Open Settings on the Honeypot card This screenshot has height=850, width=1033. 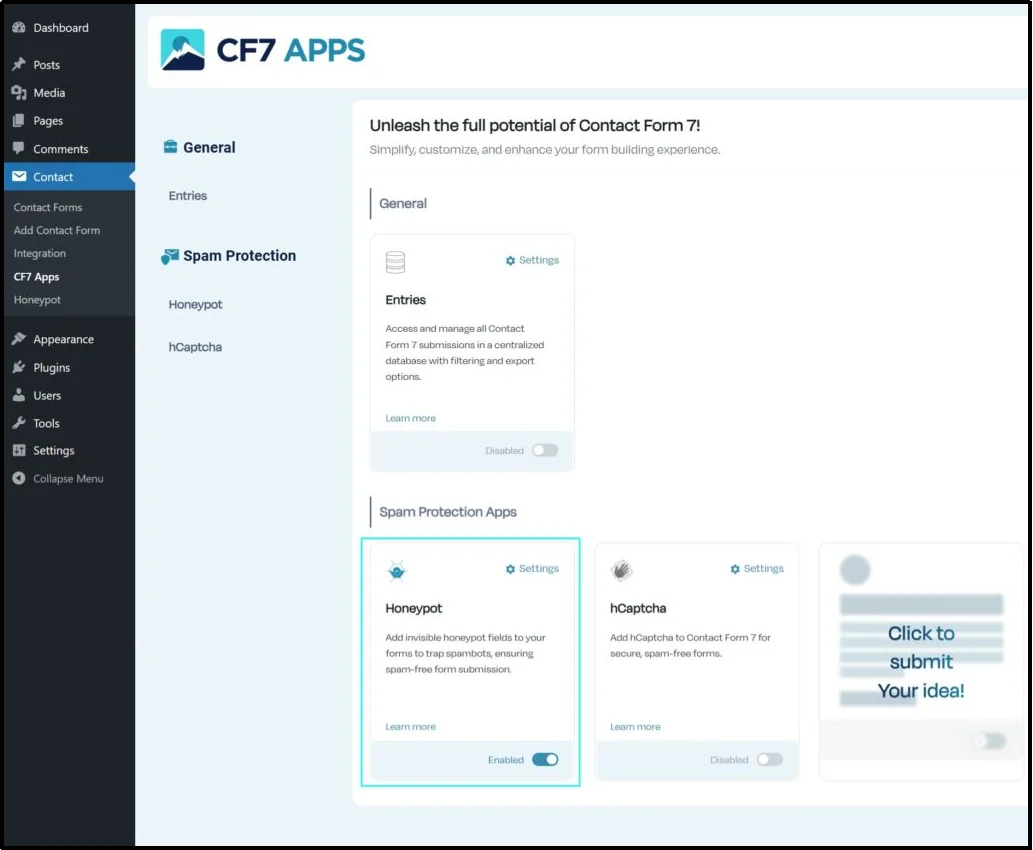(x=532, y=568)
